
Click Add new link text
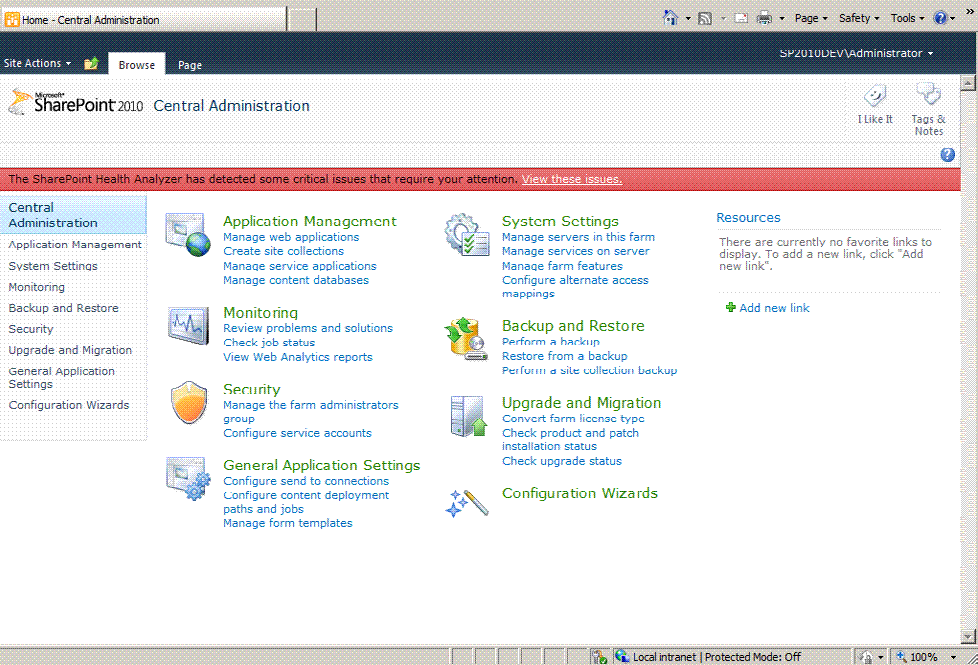775,308
